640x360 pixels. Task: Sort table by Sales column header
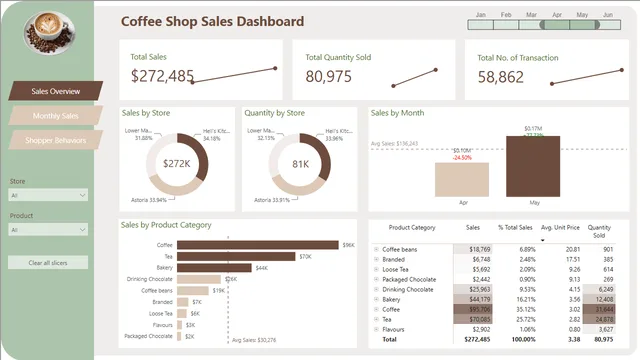coord(473,227)
